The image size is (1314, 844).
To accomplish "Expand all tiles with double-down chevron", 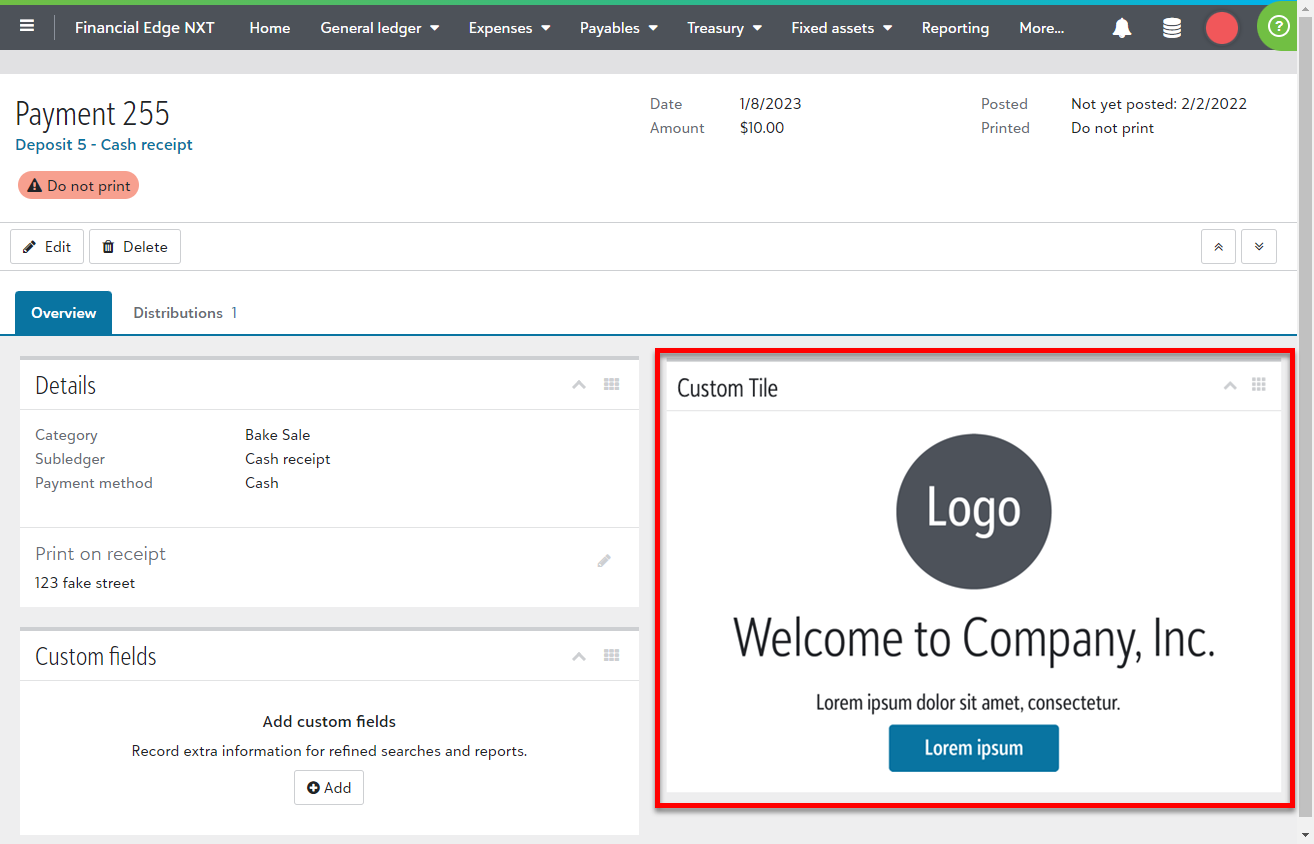I will [x=1258, y=246].
